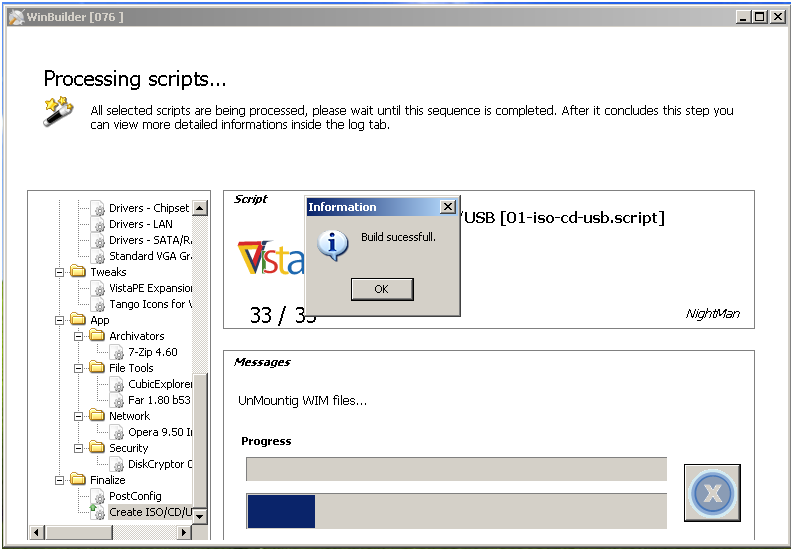Screen dimensions: 793x551
Task: Click the WinBuilder title bar icon
Action: pos(16,17)
